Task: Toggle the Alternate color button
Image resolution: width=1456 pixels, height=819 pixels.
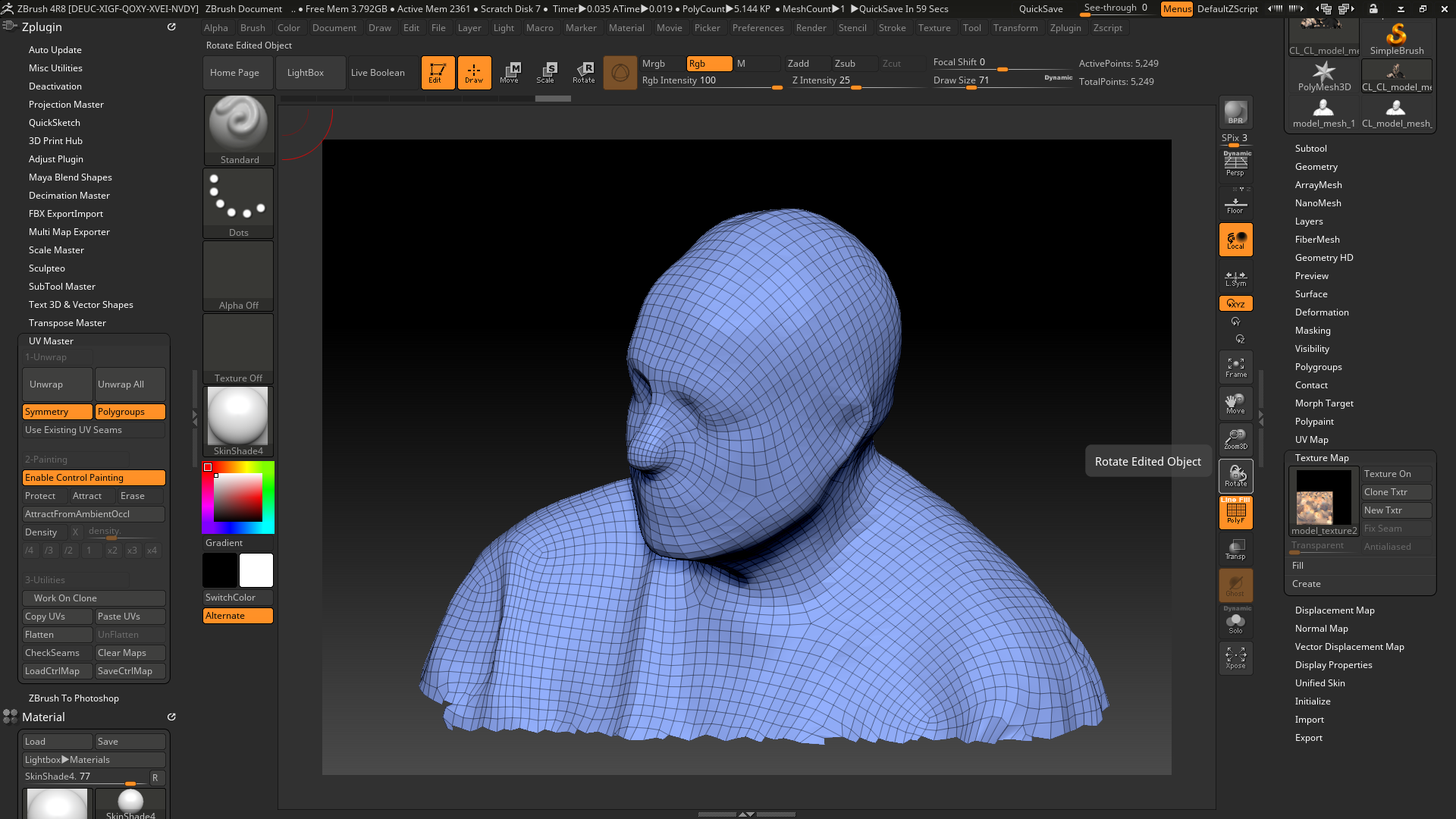Action: click(238, 616)
